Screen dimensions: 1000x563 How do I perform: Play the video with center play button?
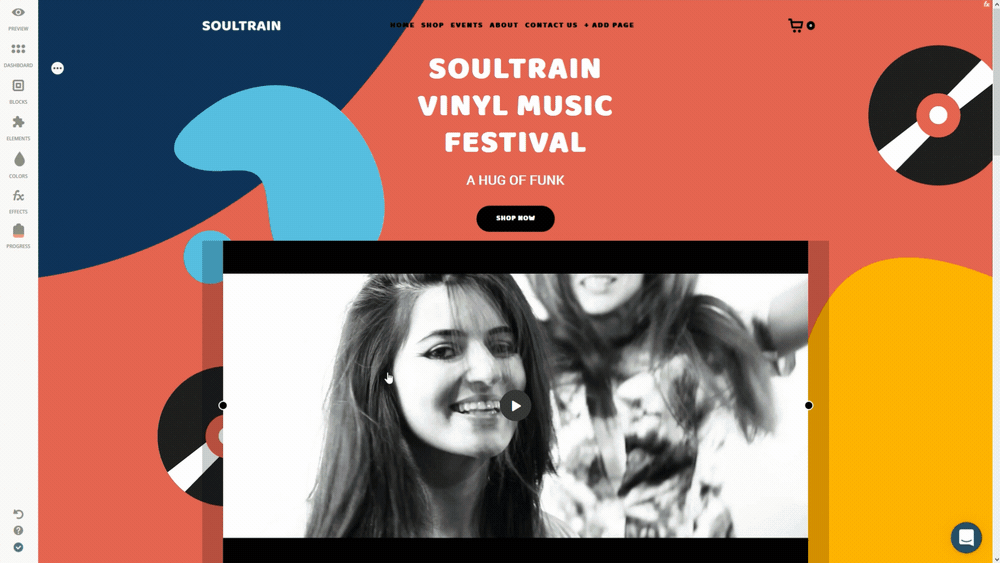point(515,406)
